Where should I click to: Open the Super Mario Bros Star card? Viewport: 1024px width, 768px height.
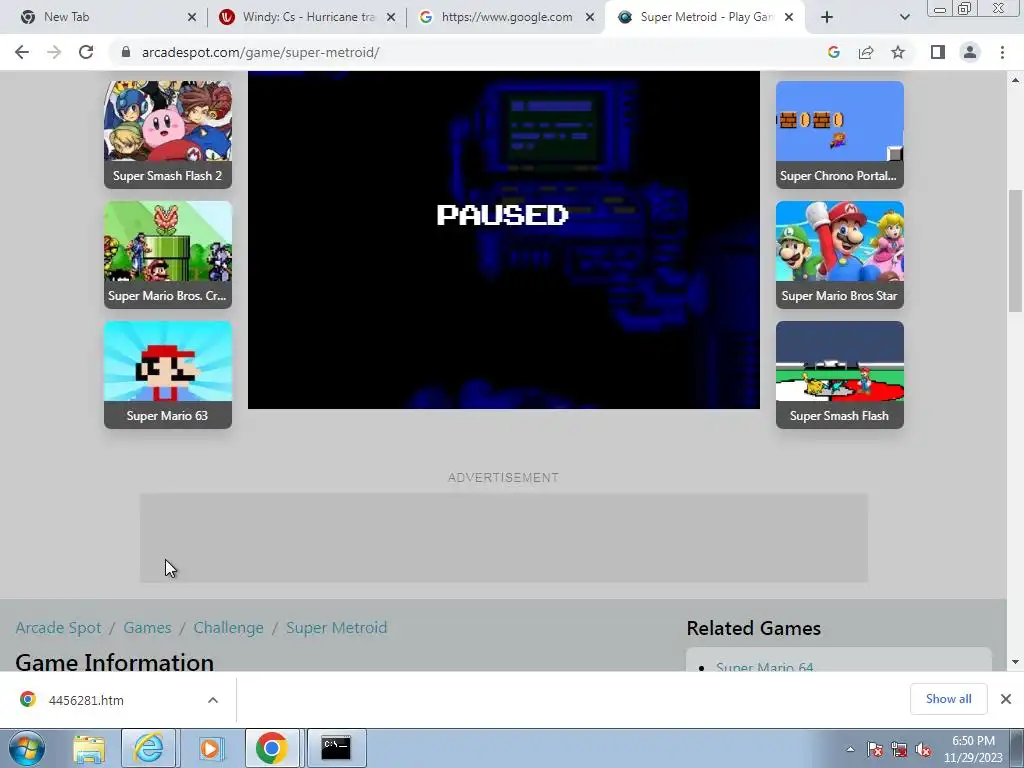[840, 255]
